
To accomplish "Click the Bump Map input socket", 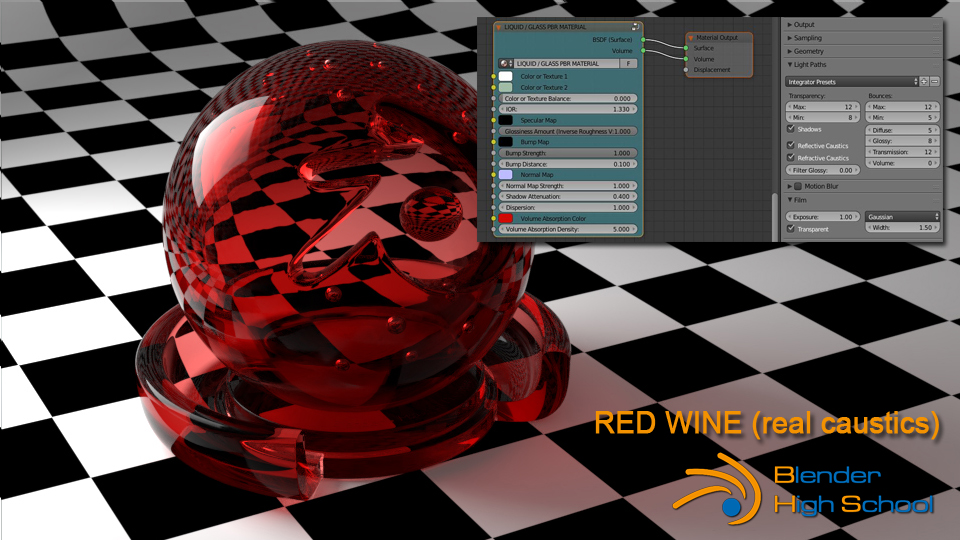I will [x=493, y=142].
